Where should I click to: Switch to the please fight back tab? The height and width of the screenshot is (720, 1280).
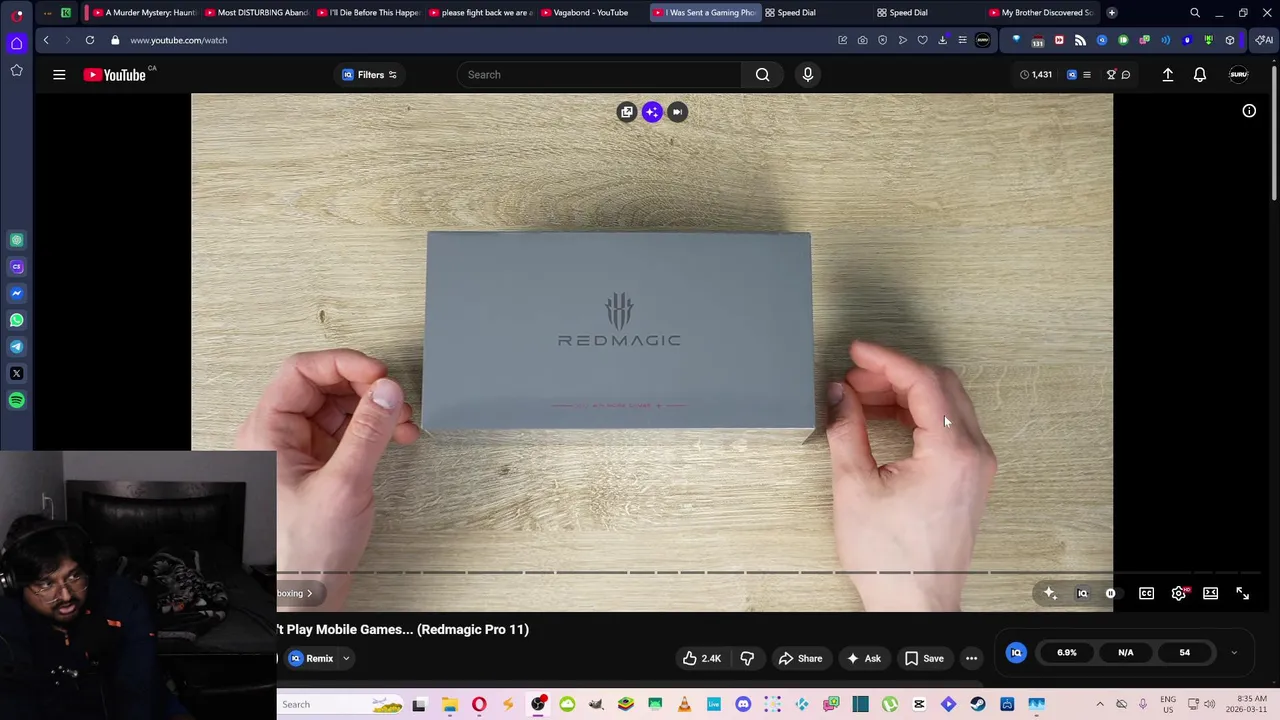click(482, 13)
